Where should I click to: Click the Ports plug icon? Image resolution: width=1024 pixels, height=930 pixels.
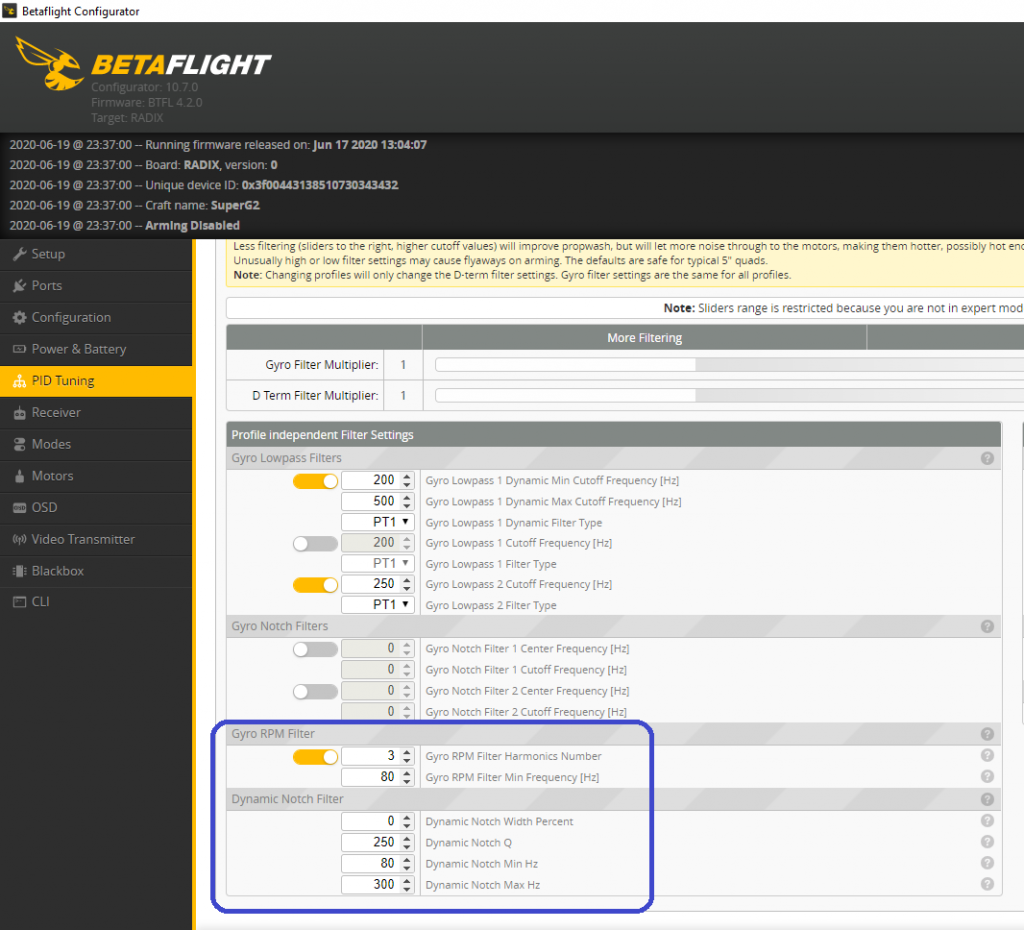pos(20,285)
